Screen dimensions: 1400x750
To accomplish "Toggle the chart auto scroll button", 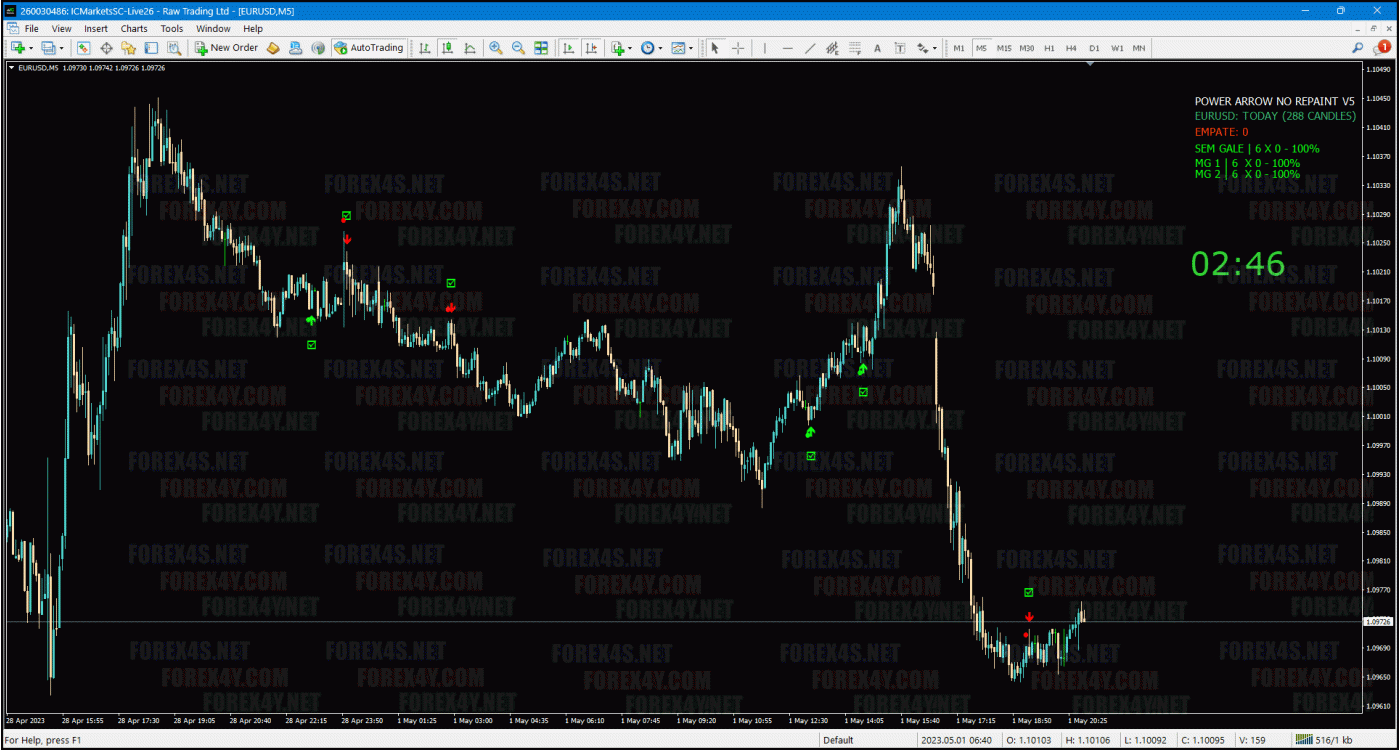I will point(569,48).
